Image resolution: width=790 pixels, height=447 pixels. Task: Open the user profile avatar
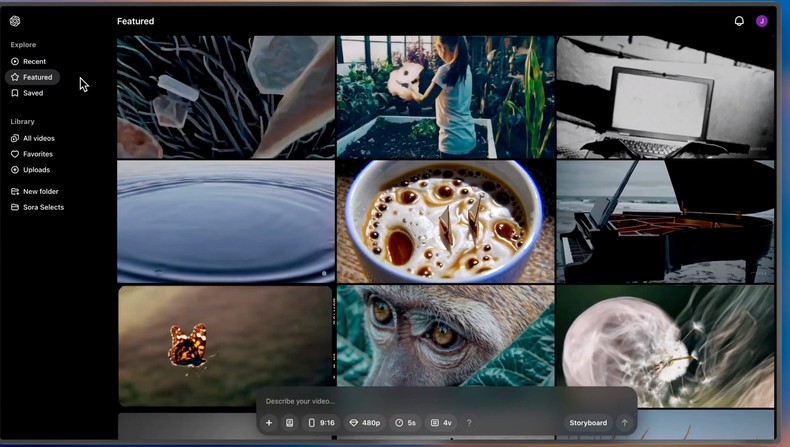(x=762, y=21)
